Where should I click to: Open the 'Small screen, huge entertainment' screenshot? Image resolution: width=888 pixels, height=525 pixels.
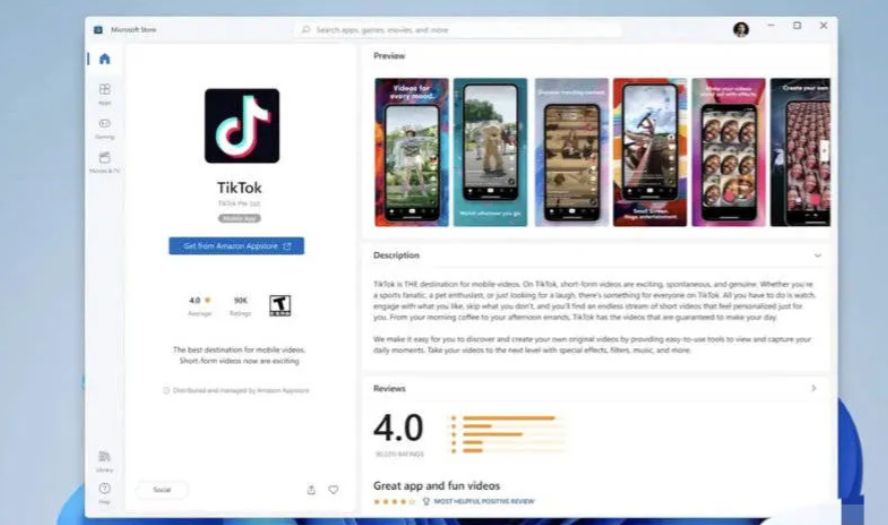pyautogui.click(x=650, y=152)
